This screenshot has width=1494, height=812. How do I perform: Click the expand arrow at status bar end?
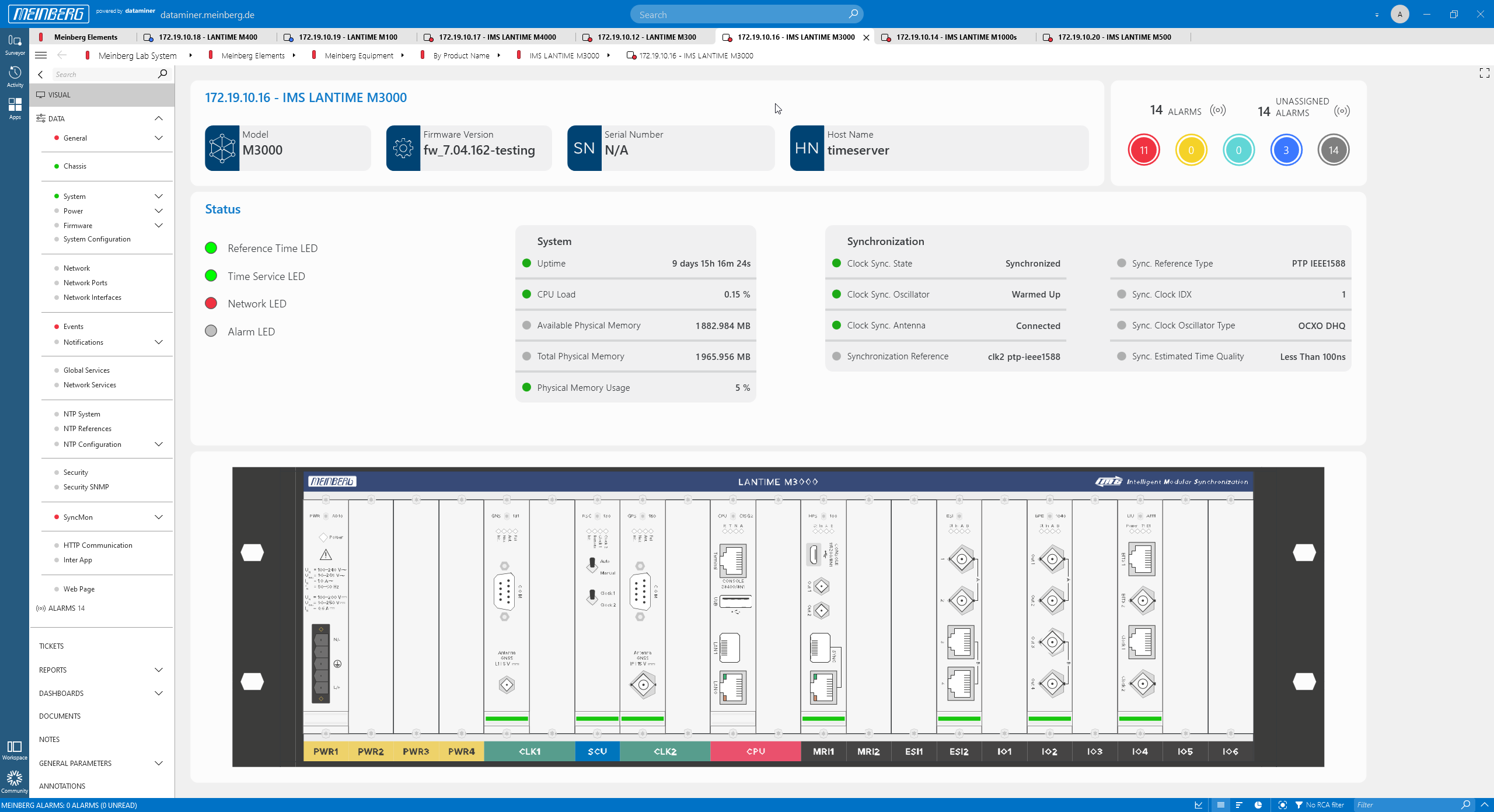(1485, 805)
